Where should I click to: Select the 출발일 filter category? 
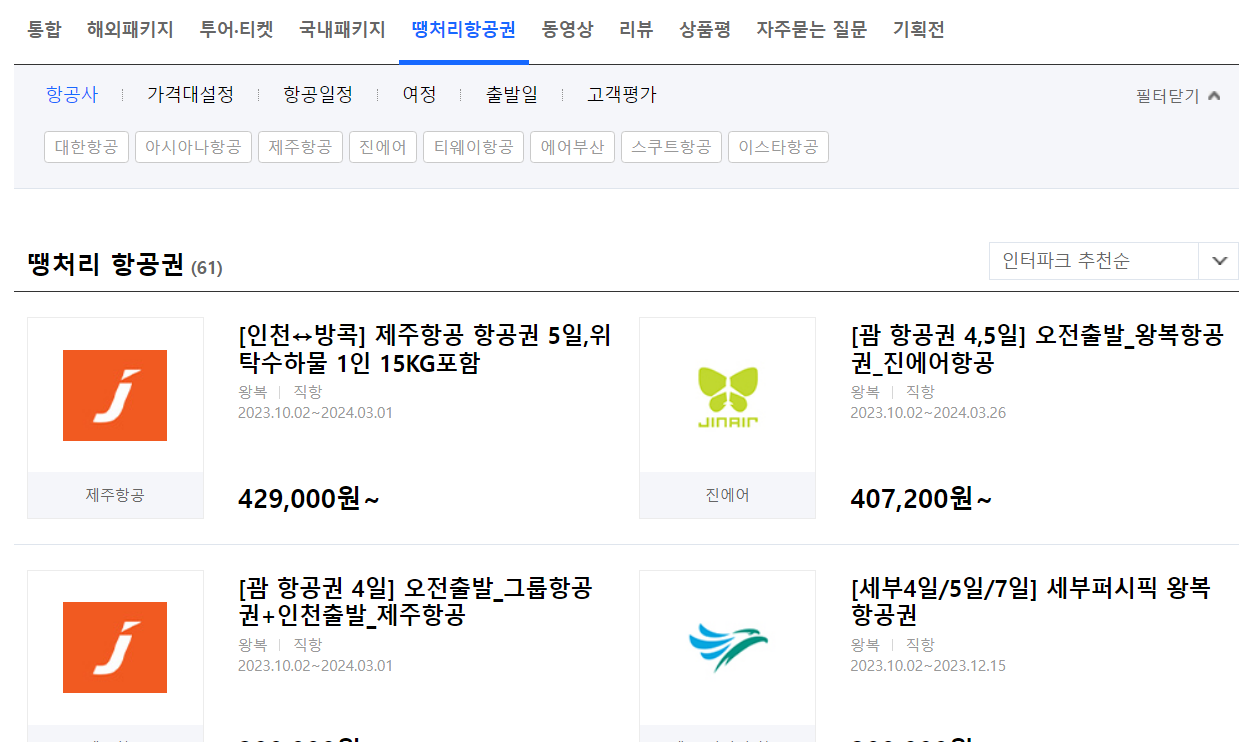click(510, 94)
